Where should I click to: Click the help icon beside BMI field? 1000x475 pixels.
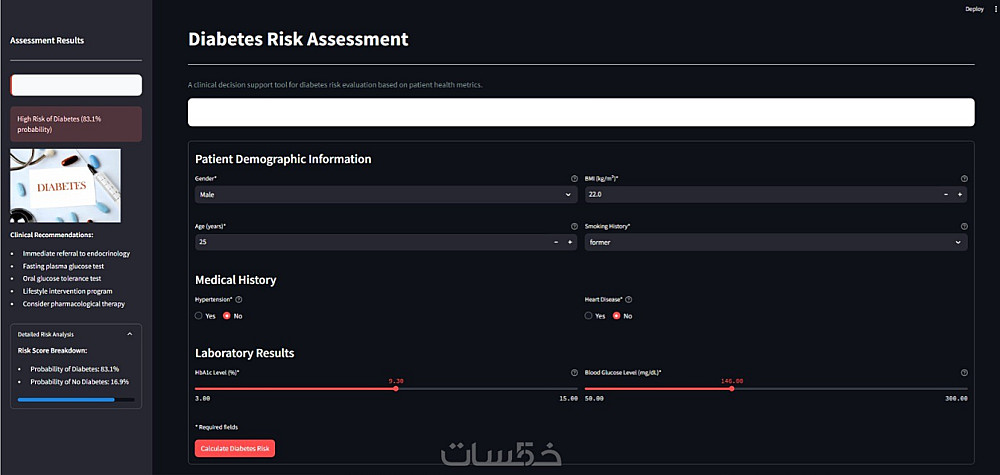click(964, 179)
